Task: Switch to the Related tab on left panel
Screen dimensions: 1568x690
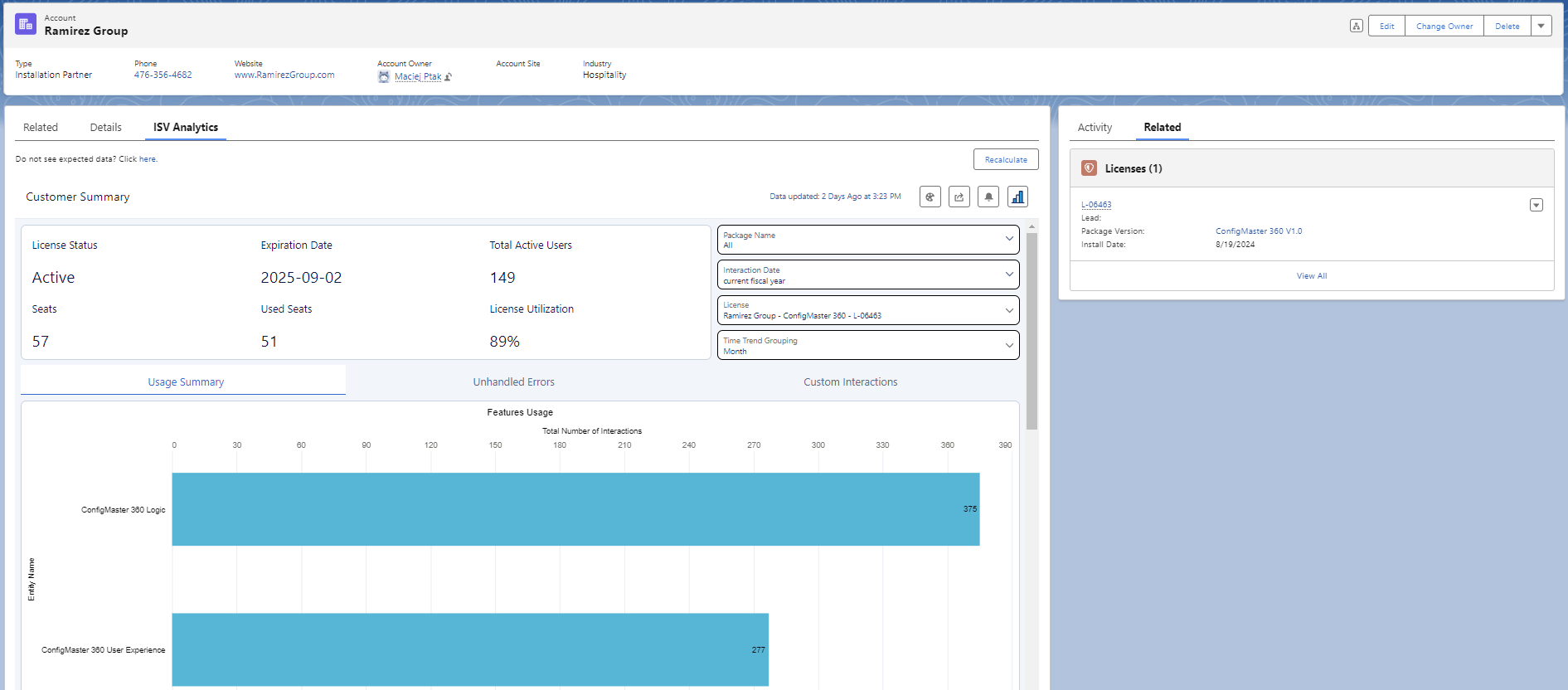Action: tap(41, 128)
